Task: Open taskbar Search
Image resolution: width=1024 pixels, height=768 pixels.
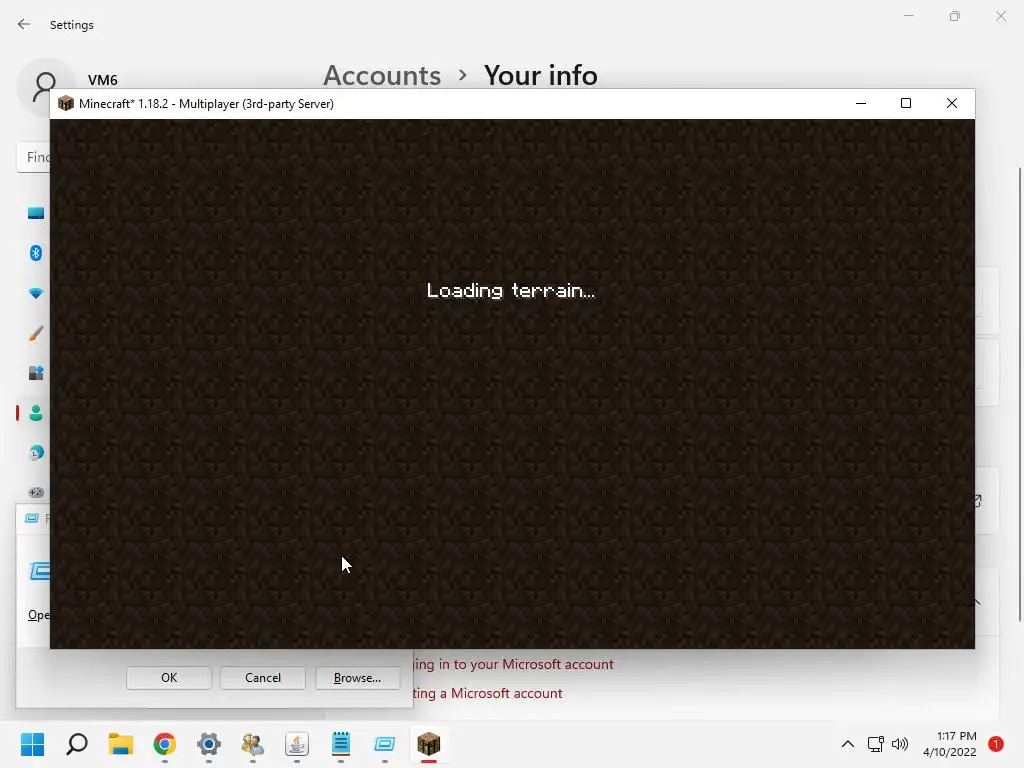Action: (x=77, y=743)
